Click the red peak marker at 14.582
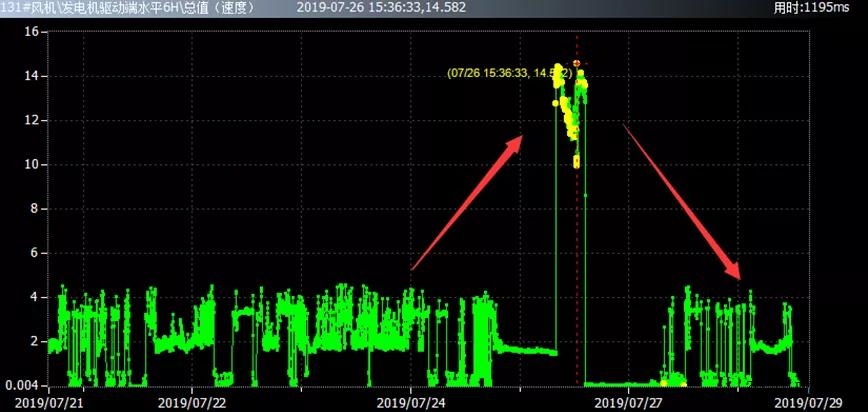 point(577,63)
